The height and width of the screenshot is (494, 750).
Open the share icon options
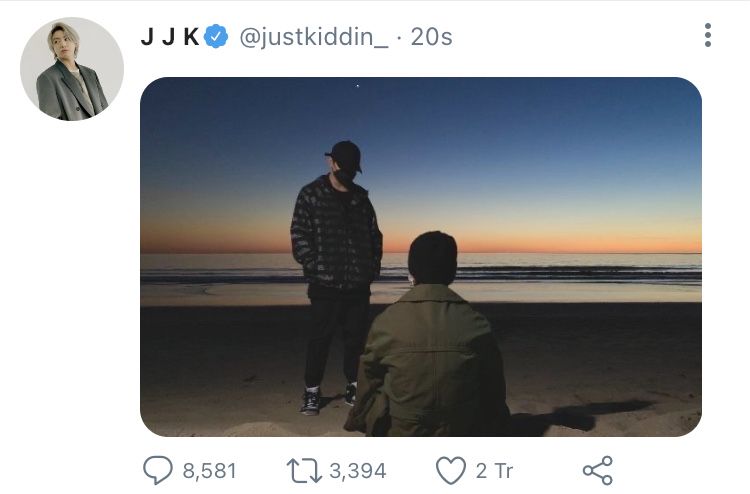[x=598, y=471]
